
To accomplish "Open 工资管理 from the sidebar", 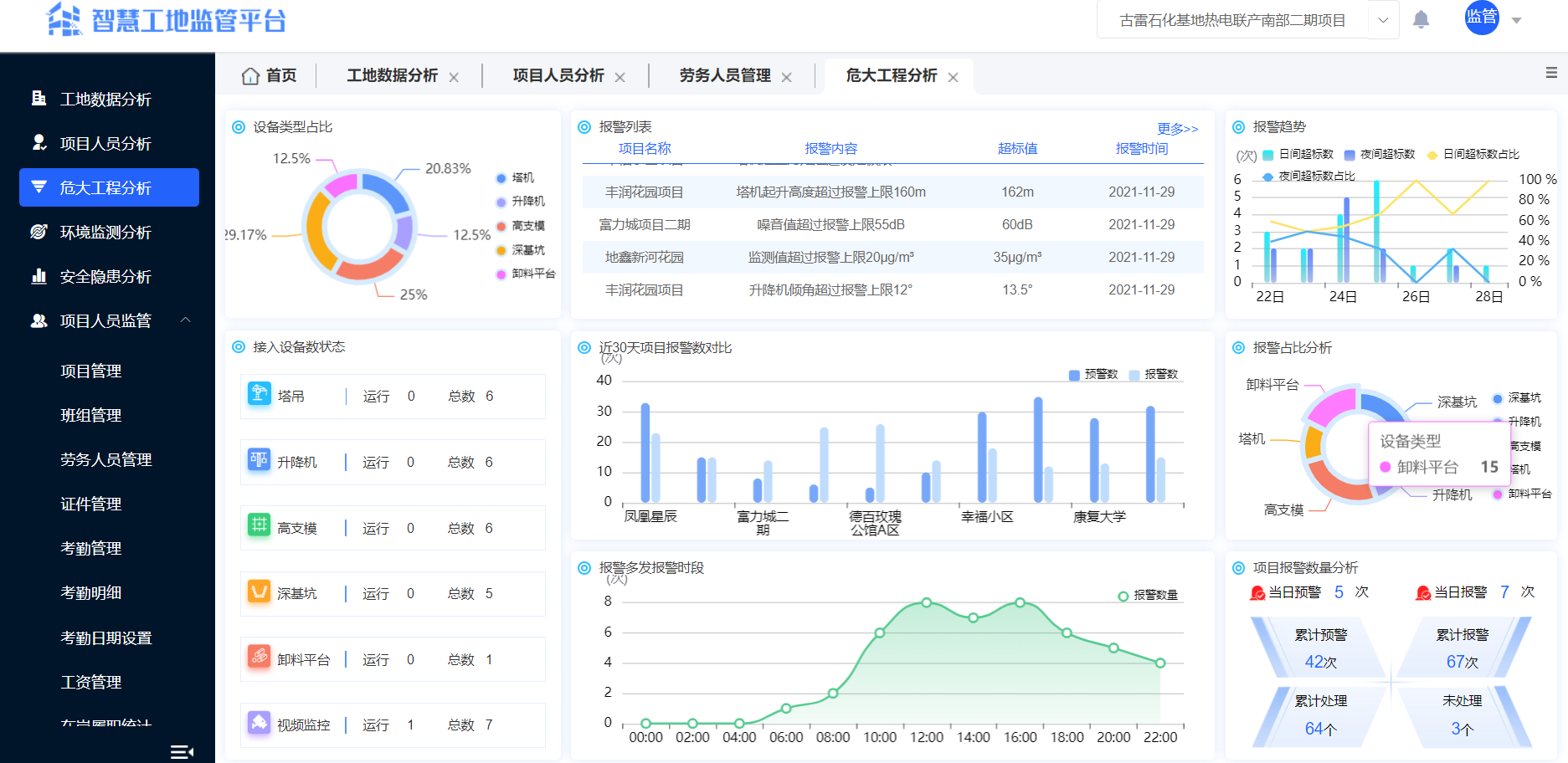I will [x=90, y=682].
